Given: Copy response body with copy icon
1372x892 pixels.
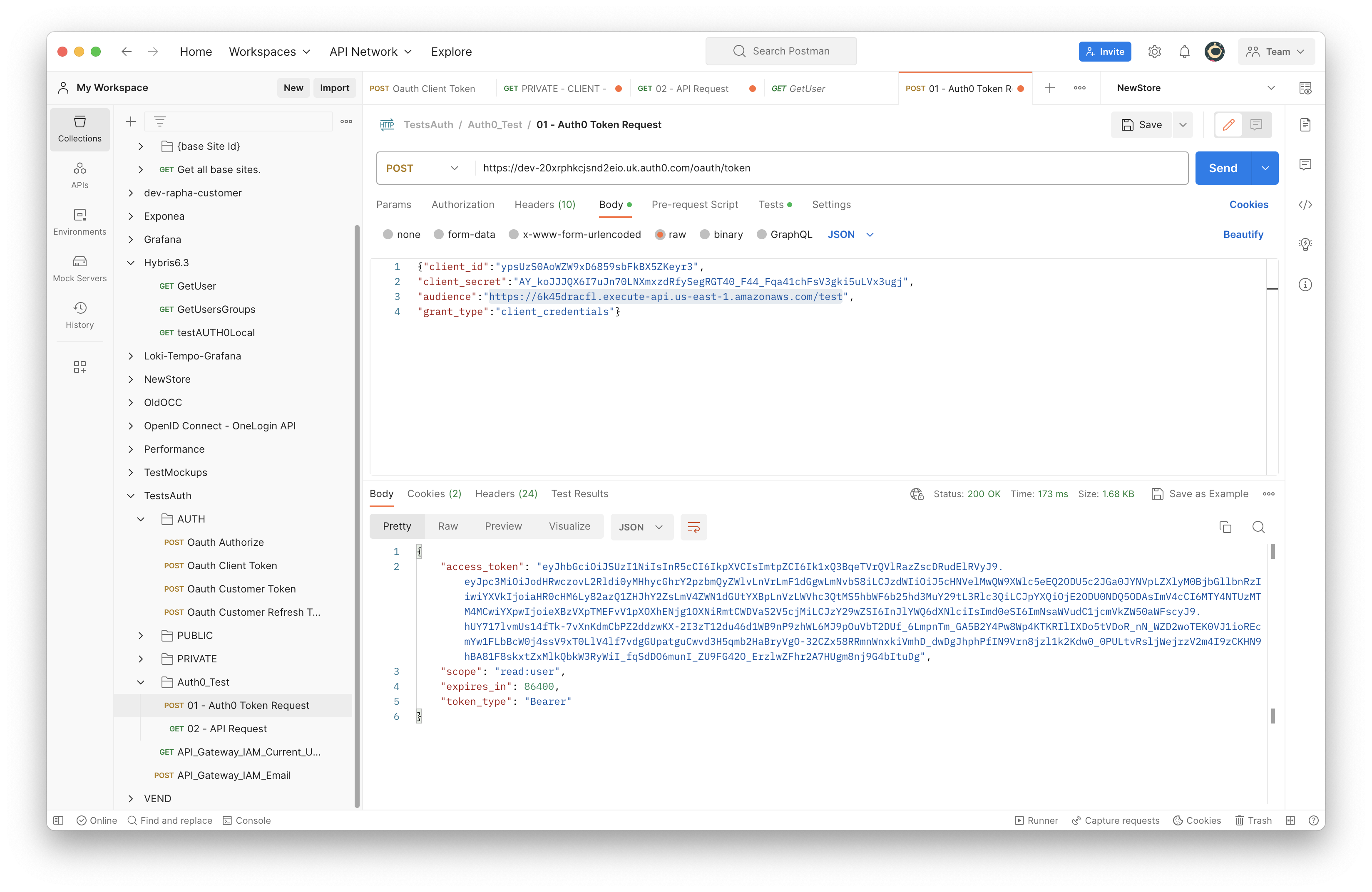Looking at the screenshot, I should [x=1225, y=527].
